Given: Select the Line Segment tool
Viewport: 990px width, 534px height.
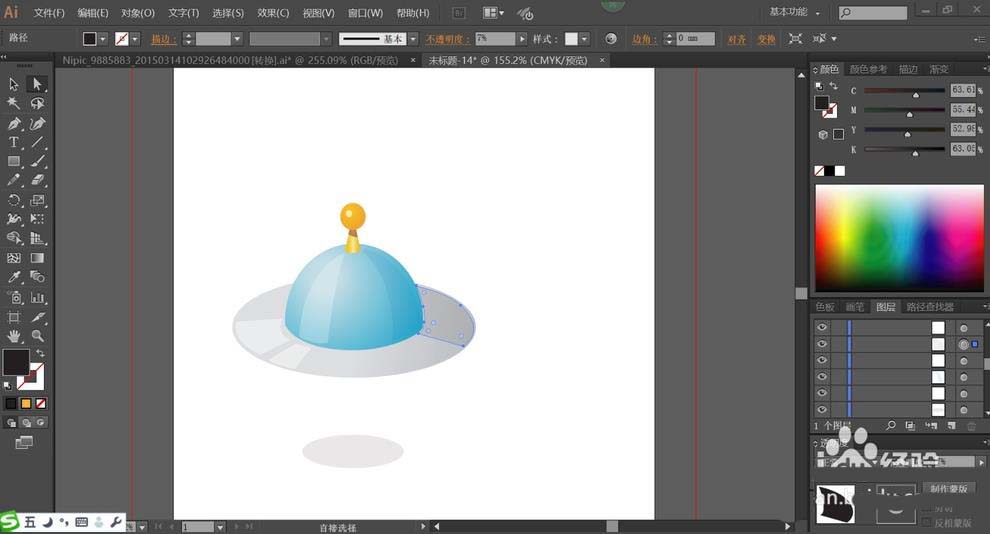Looking at the screenshot, I should [x=37, y=143].
